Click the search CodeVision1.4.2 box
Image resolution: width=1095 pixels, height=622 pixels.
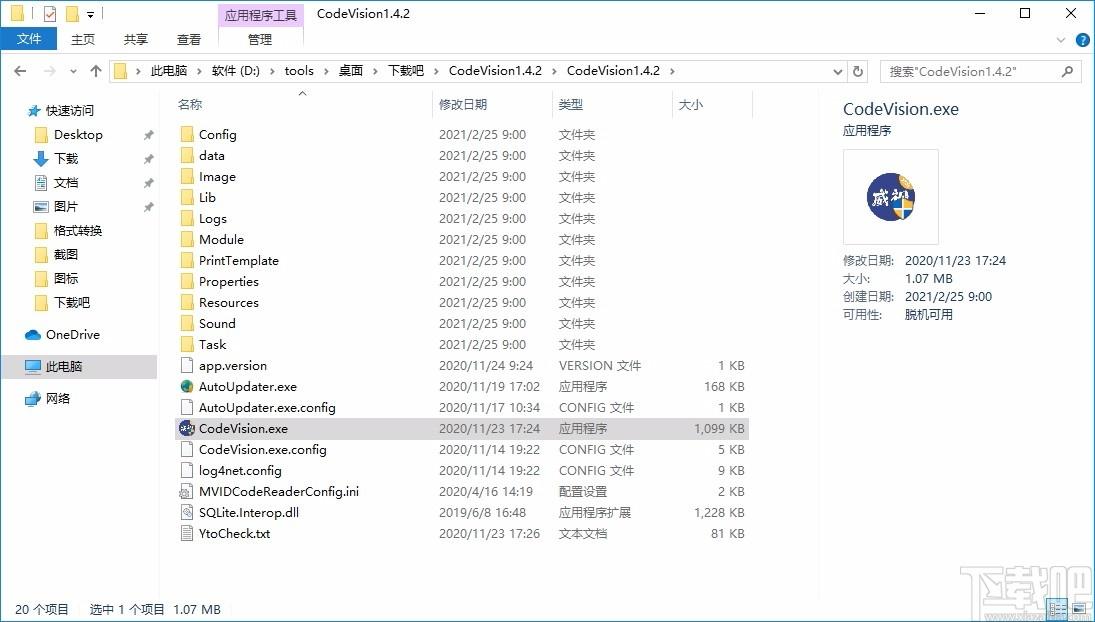pos(970,71)
